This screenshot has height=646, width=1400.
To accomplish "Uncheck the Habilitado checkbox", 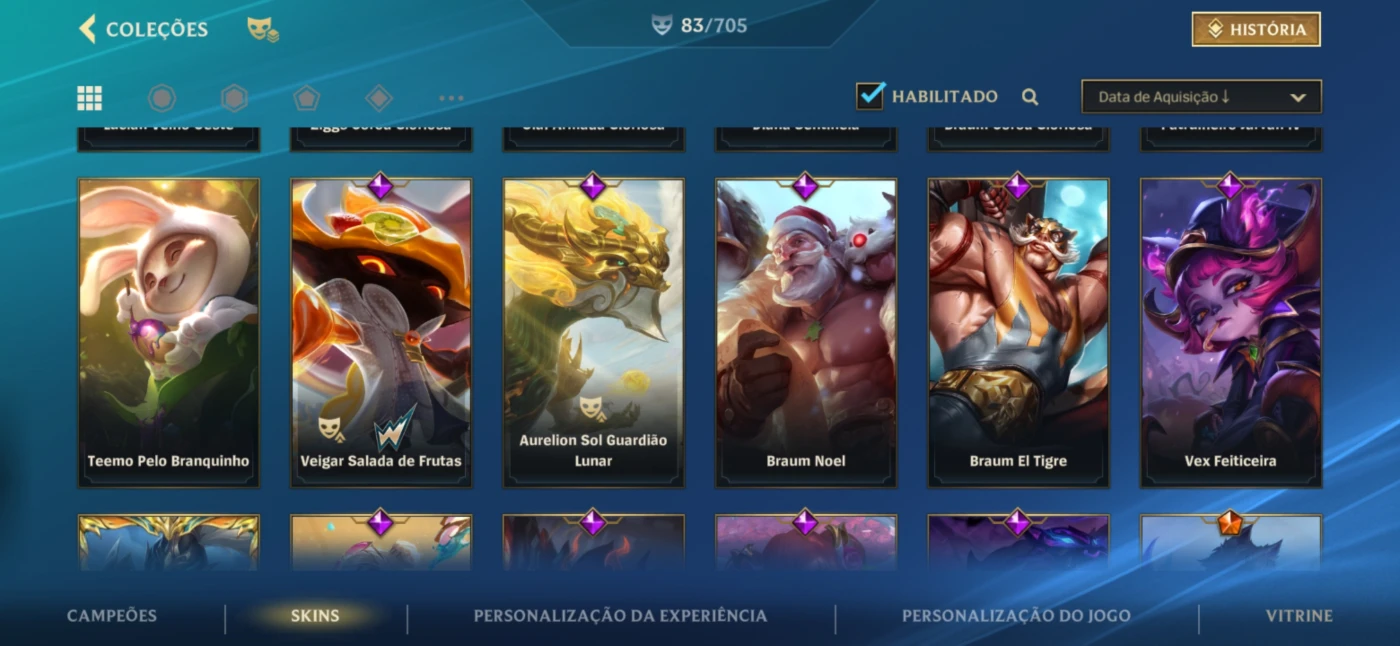I will point(870,95).
